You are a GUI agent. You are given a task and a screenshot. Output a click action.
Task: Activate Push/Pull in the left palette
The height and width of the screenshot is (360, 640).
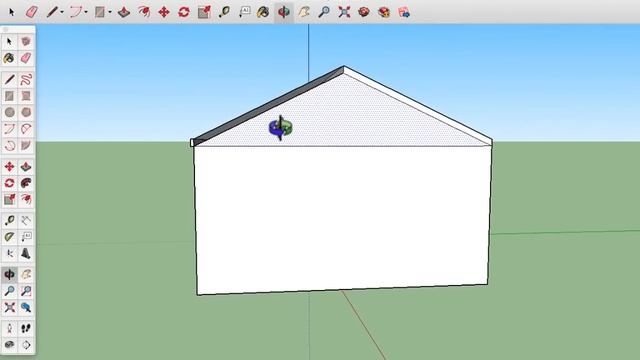coord(26,167)
